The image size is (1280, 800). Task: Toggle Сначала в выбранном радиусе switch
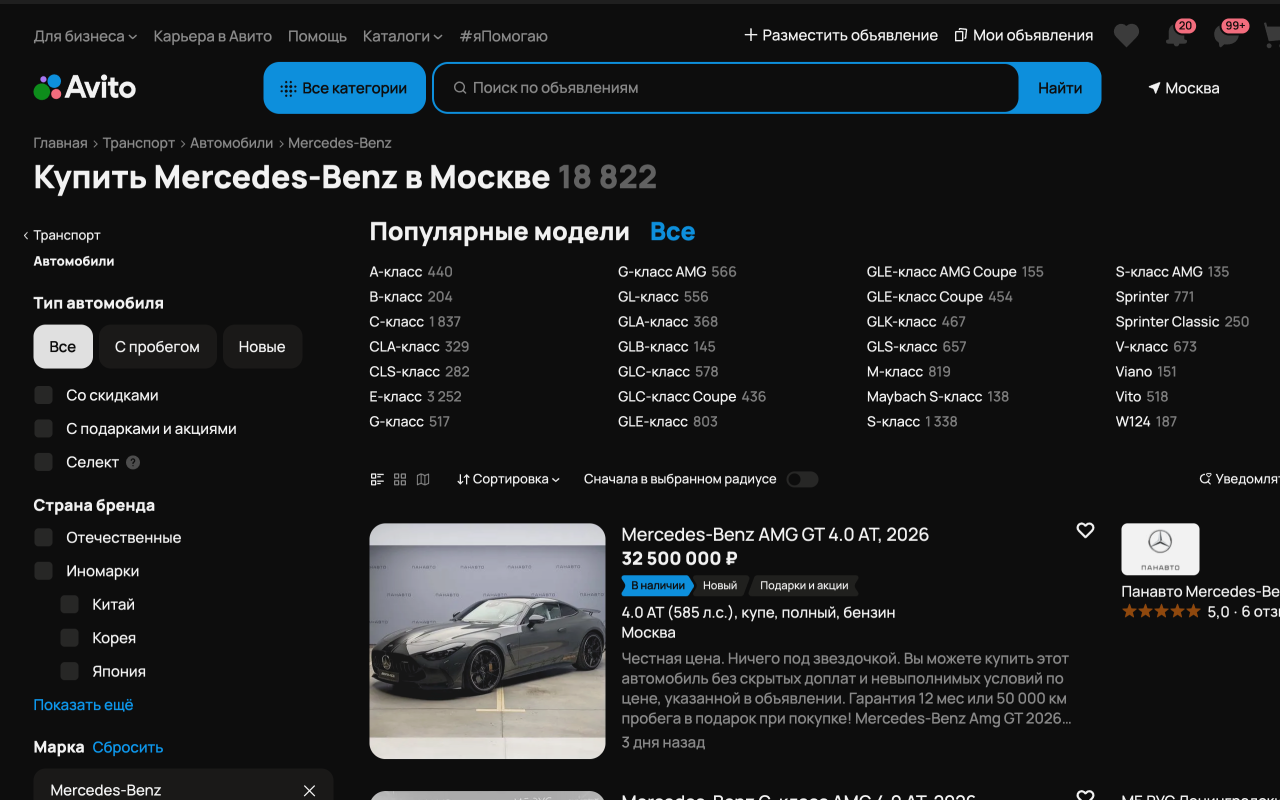point(802,480)
